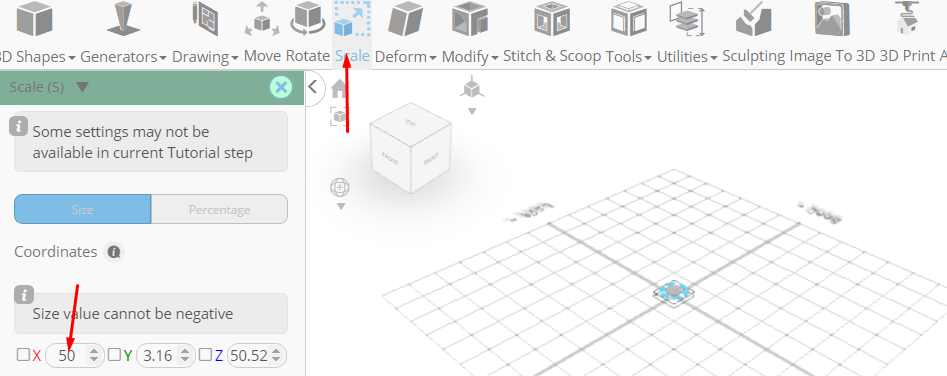This screenshot has height=376, width=947.
Task: Click the Y size input field
Action: [165, 355]
